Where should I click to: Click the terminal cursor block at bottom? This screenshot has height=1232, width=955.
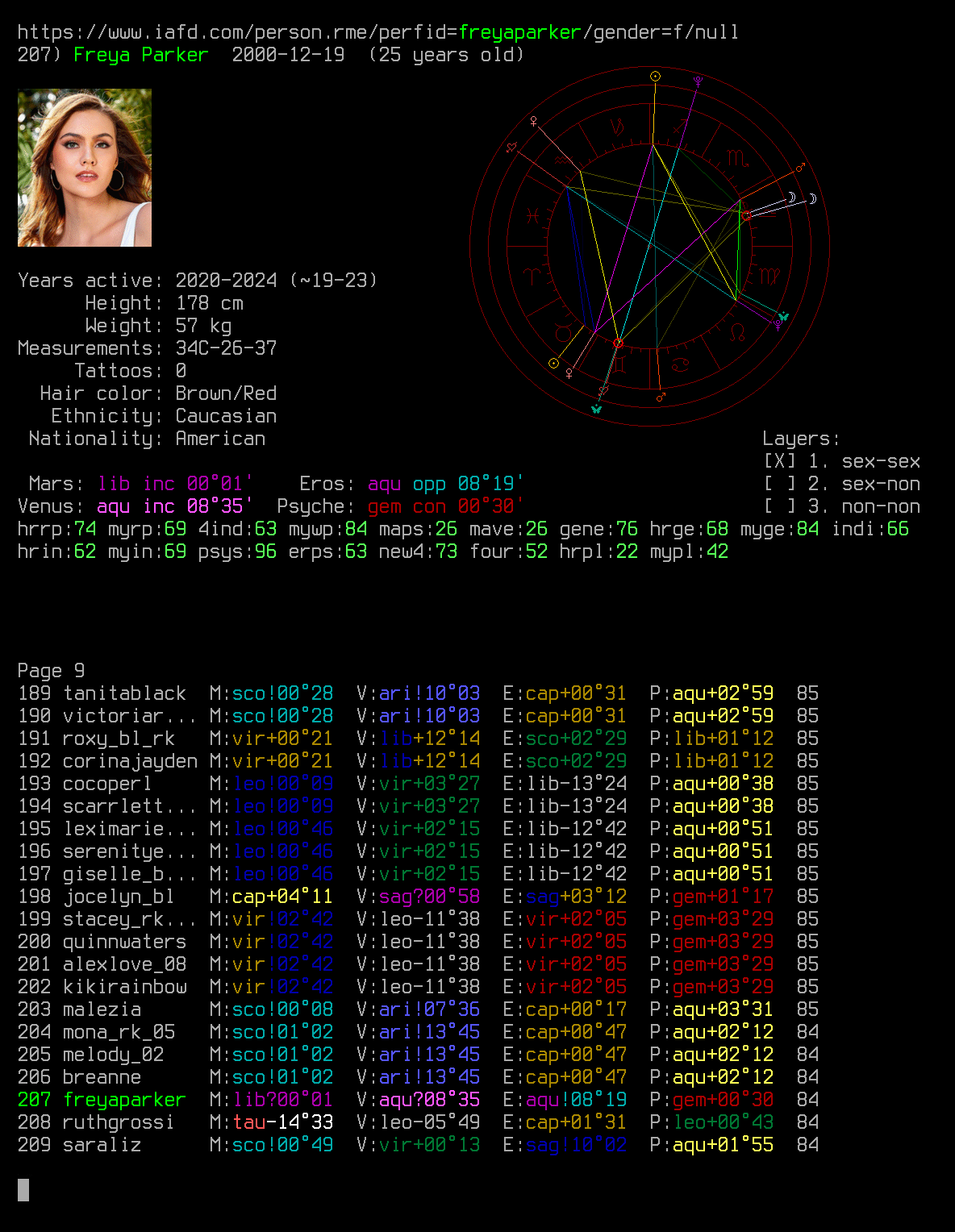23,1190
